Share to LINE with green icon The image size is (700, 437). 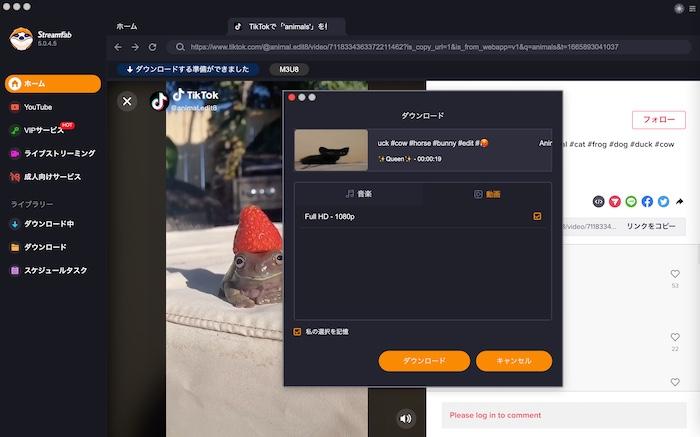click(x=631, y=202)
